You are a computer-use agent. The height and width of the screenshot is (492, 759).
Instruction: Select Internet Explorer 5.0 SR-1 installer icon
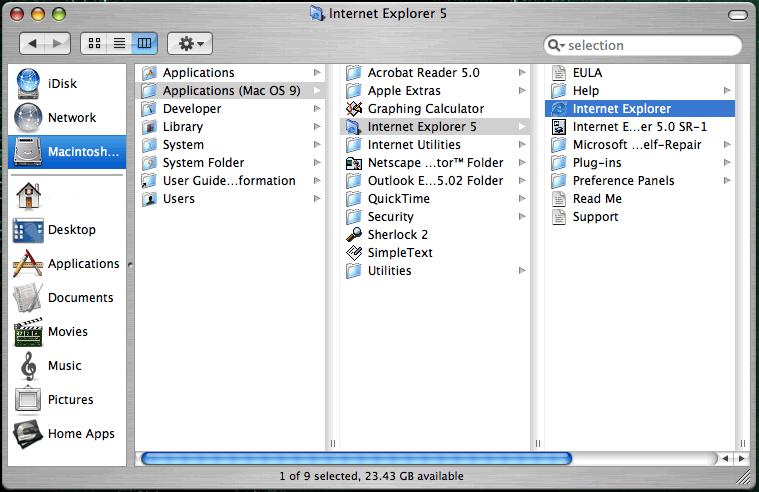tap(559, 127)
